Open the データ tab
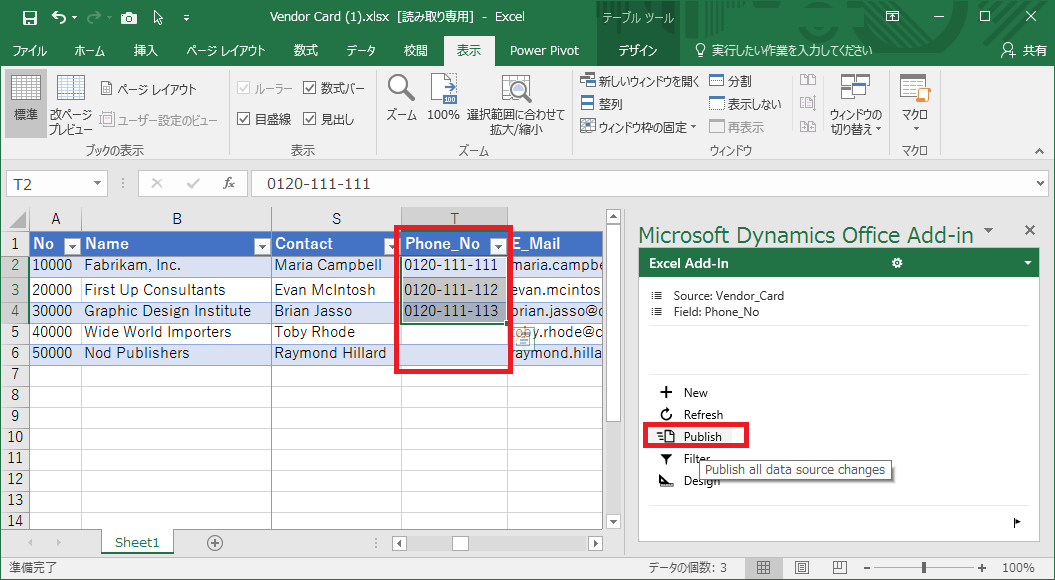This screenshot has height=580, width=1055. pos(361,50)
